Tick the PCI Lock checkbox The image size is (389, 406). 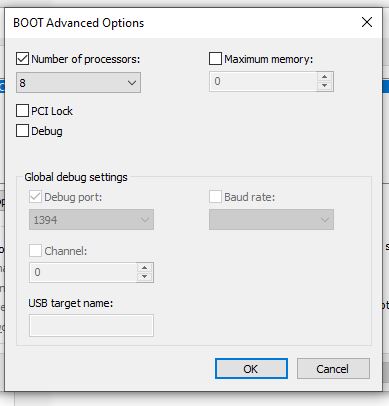pos(22,111)
